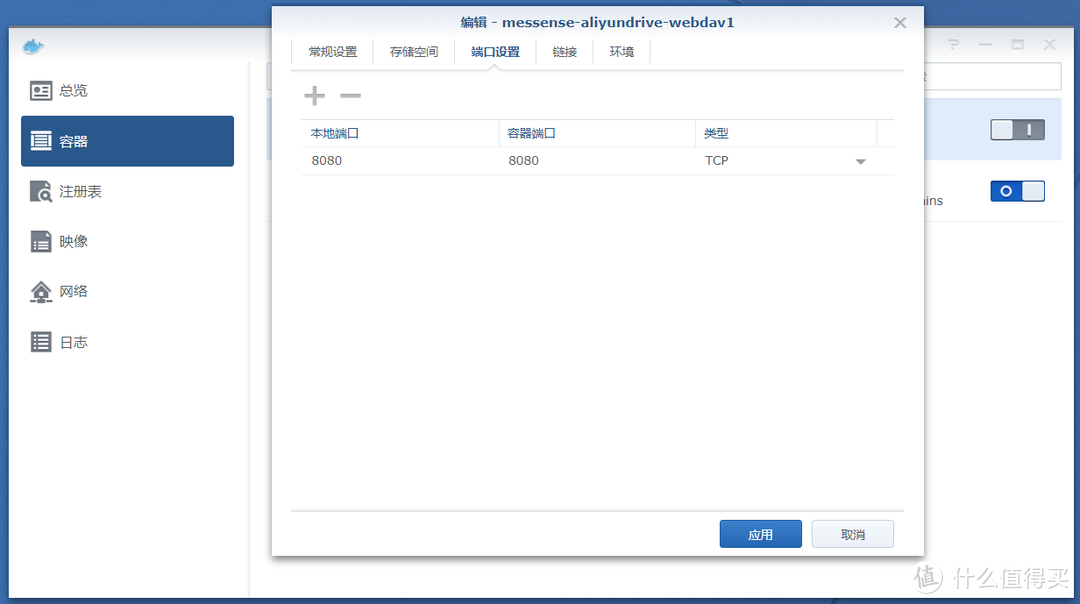Open Docker window help question mark

pyautogui.click(x=953, y=44)
